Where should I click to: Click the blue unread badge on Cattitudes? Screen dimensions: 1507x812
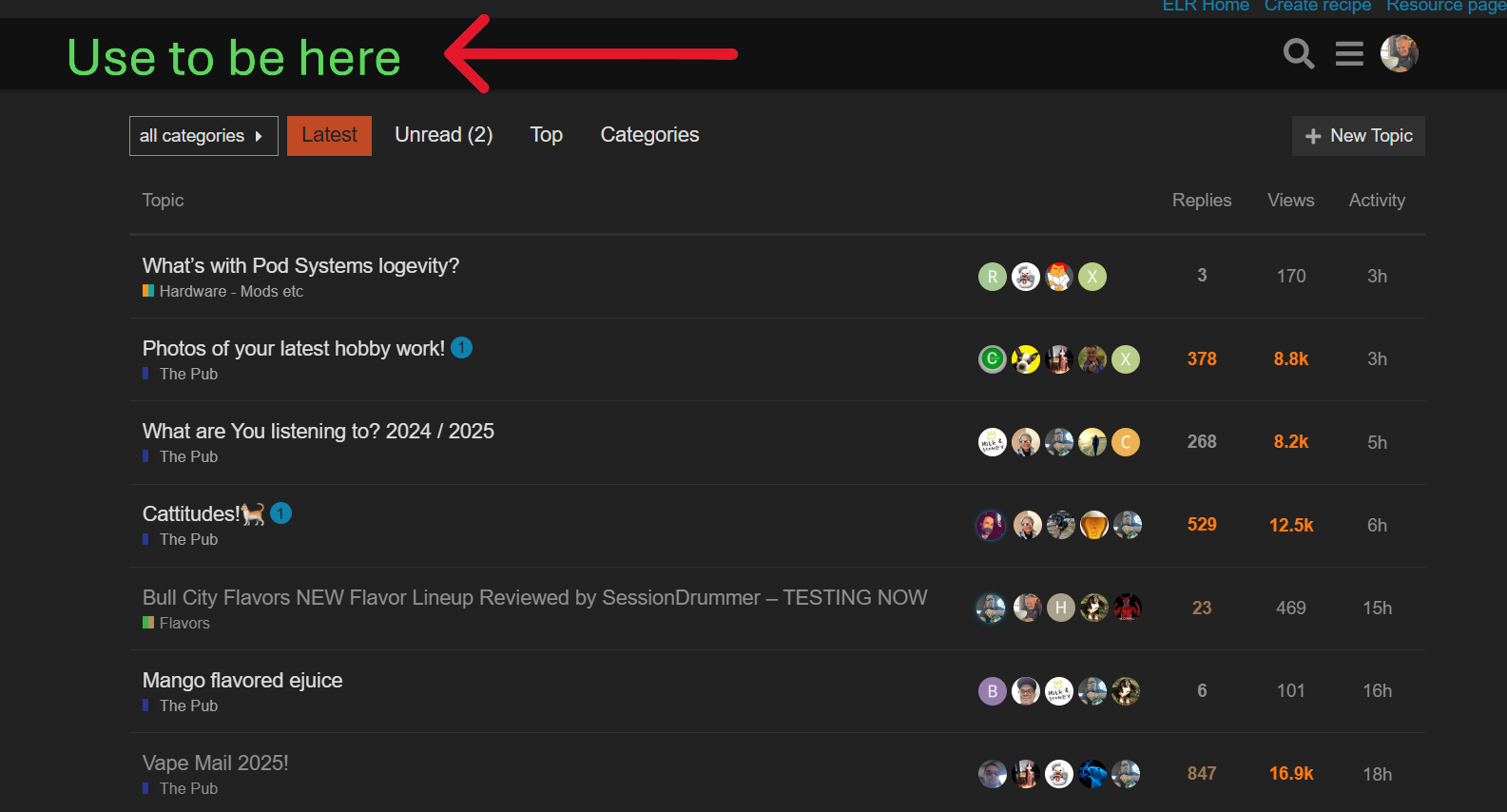point(280,513)
